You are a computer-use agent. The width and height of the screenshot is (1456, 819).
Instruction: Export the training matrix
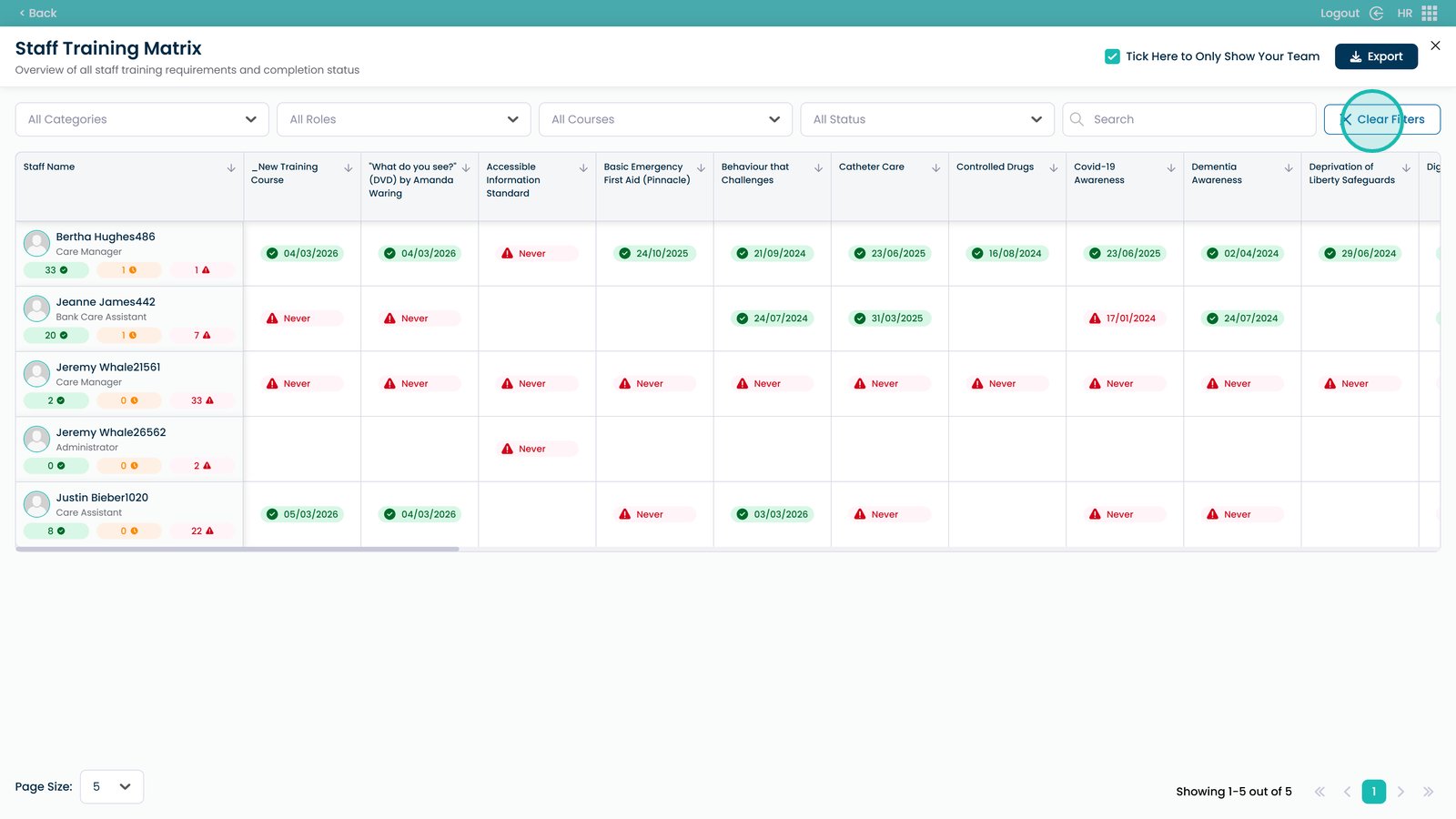tap(1375, 56)
